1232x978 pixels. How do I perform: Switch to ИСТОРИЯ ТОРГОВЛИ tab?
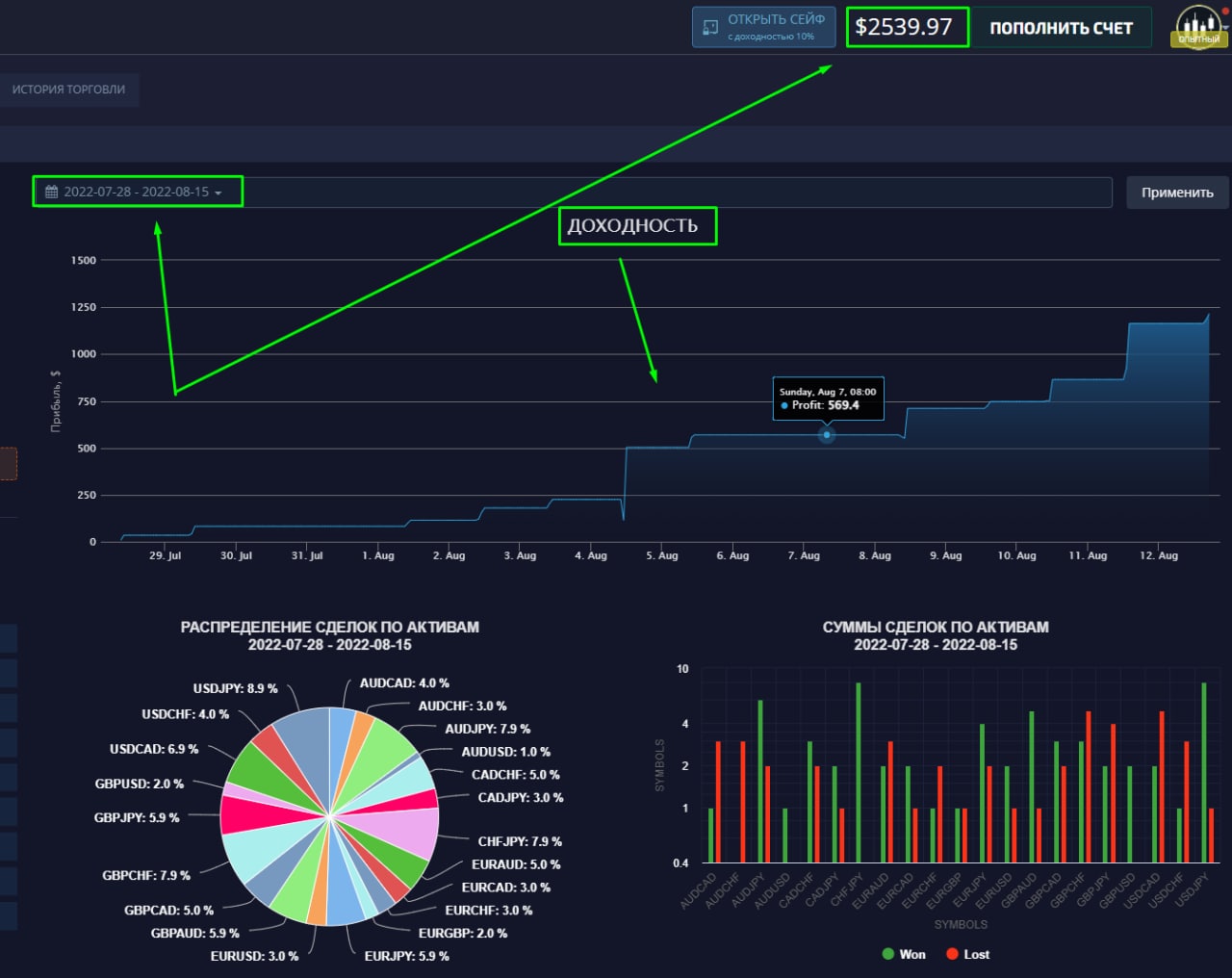68,90
